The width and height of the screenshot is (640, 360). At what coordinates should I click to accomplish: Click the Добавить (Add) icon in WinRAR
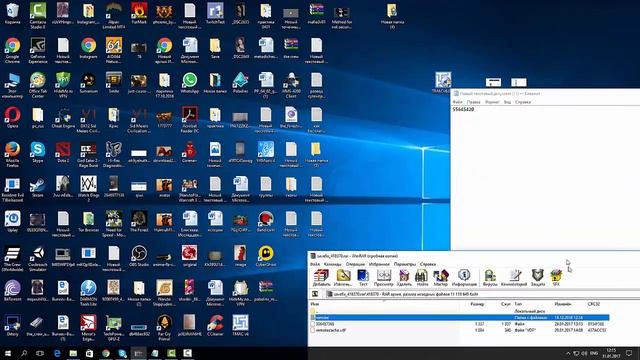point(321,278)
